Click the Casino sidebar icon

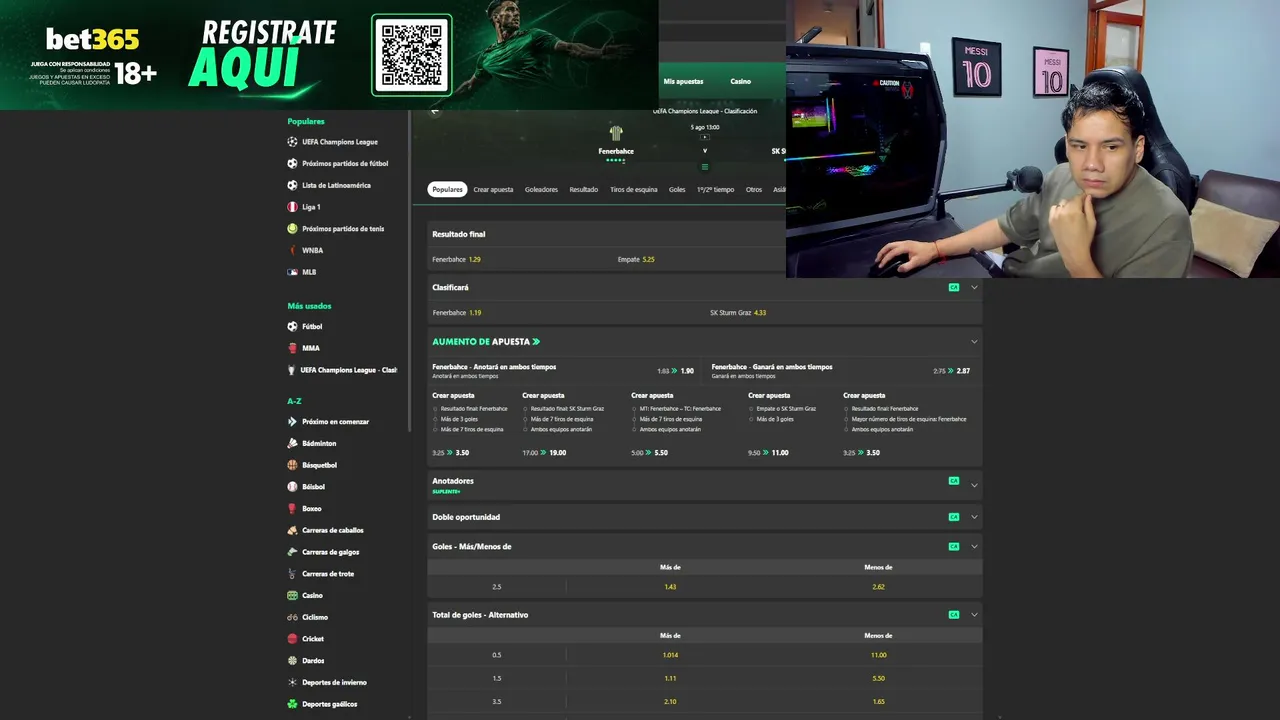pos(292,595)
